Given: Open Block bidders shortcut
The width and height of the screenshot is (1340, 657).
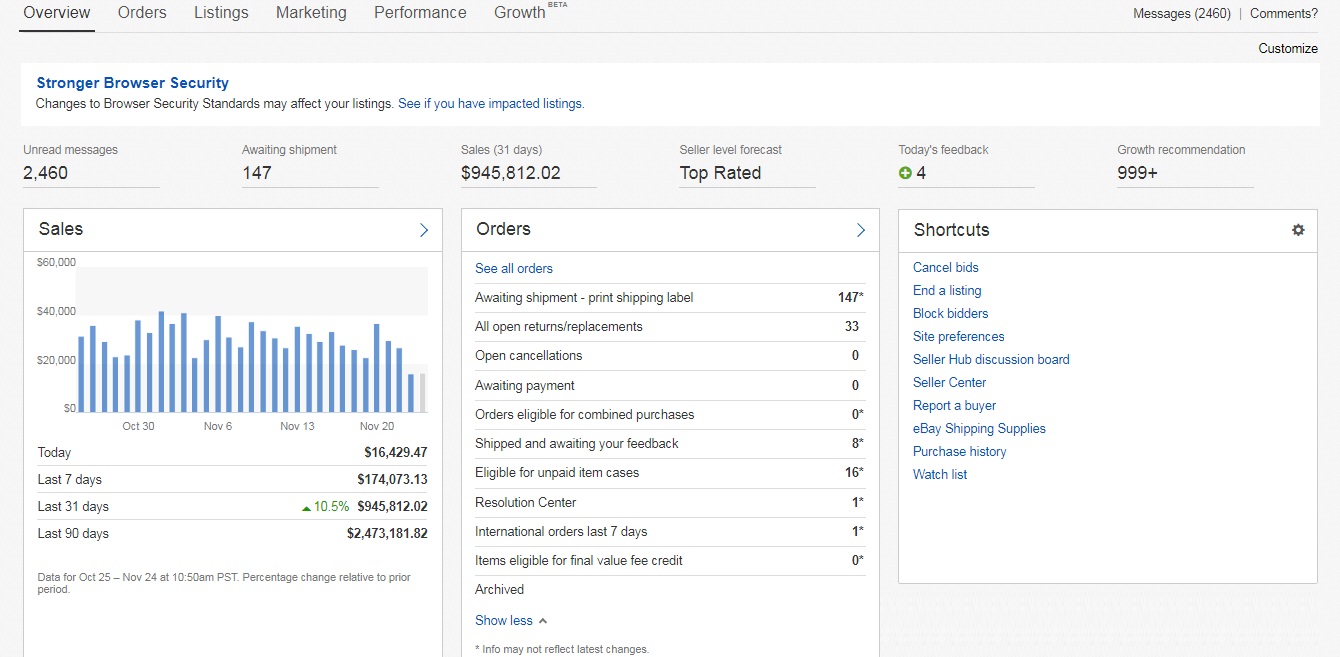Looking at the screenshot, I should pyautogui.click(x=950, y=313).
